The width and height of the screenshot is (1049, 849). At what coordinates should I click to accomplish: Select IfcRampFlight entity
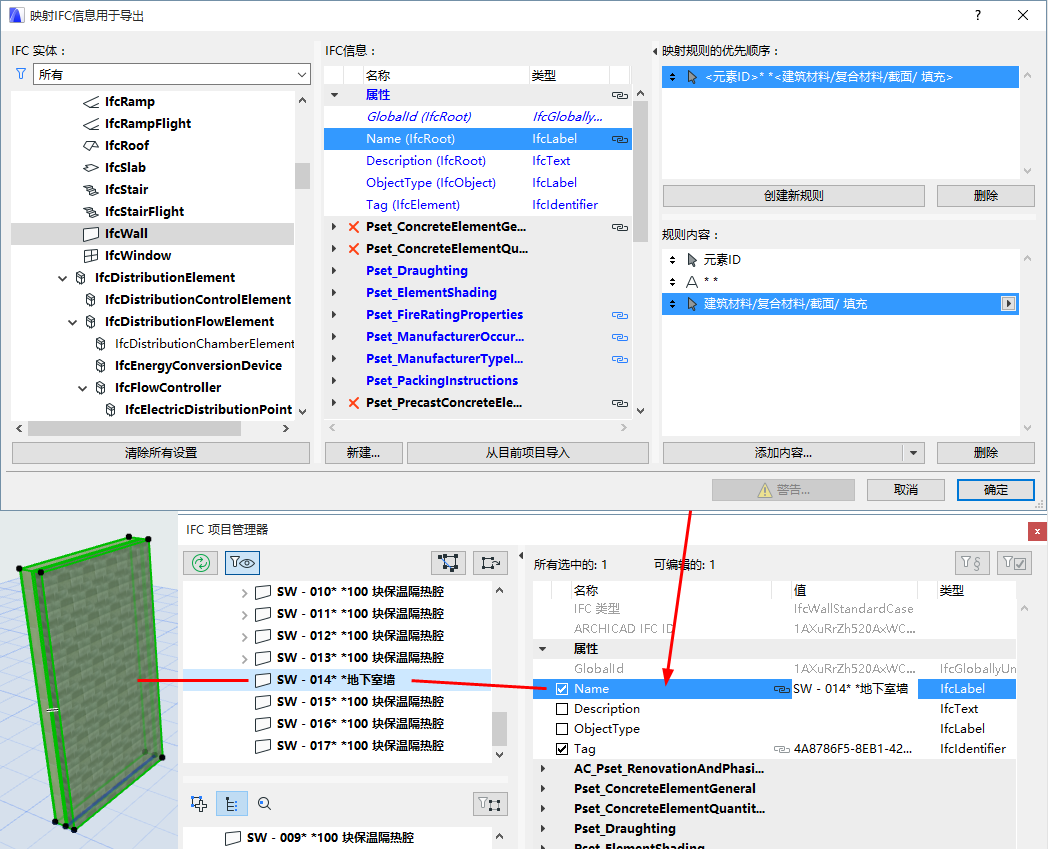(147, 124)
